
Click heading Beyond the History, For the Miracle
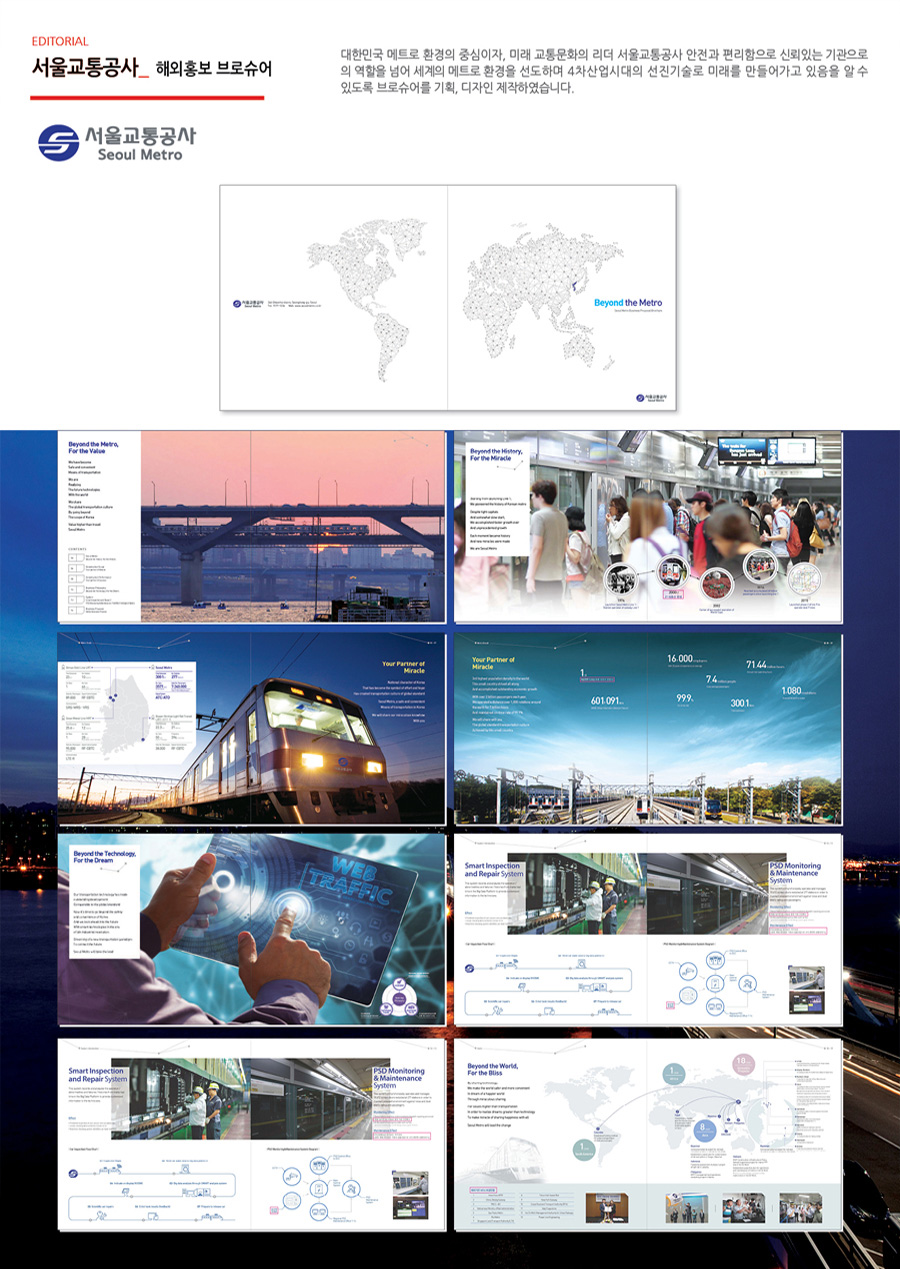pos(498,455)
